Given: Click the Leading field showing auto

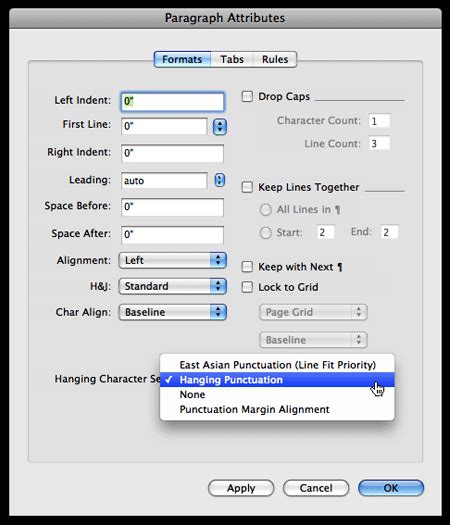Looking at the screenshot, I should [x=164, y=181].
